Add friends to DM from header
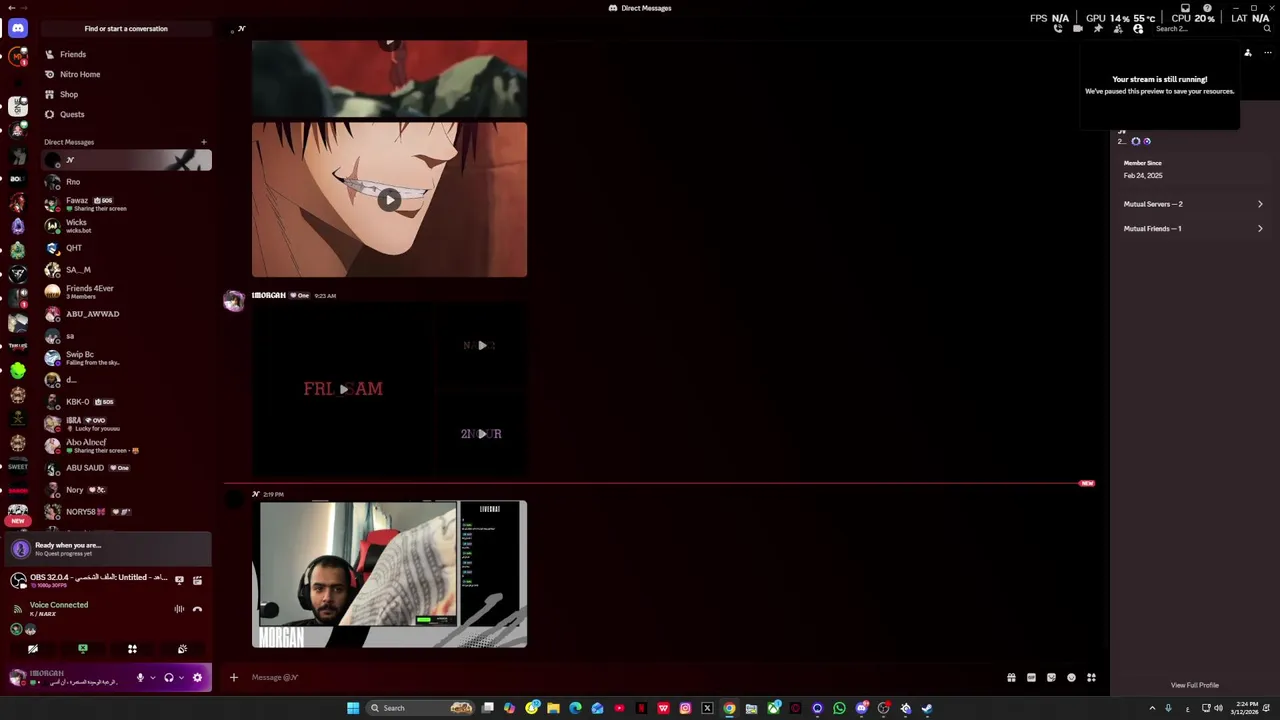1280x720 pixels. [x=1118, y=29]
